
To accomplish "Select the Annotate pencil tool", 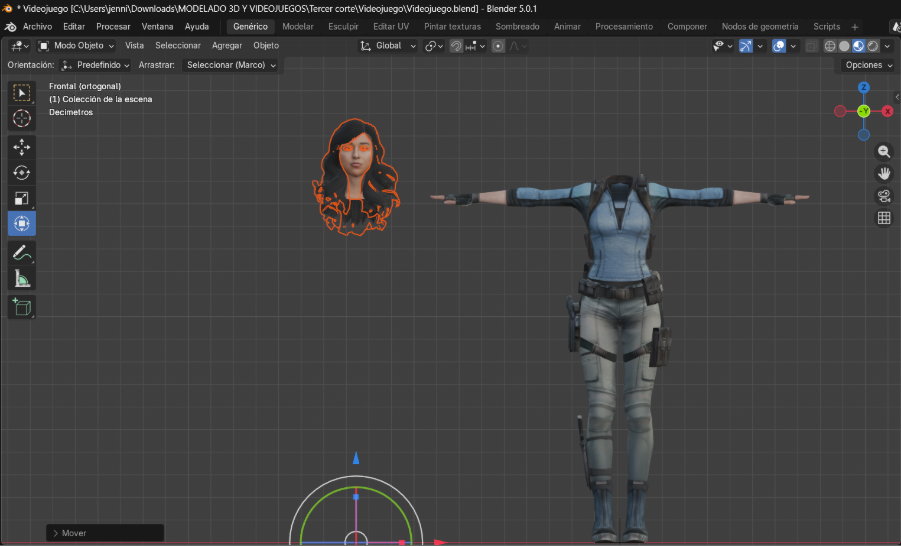I will tap(22, 252).
